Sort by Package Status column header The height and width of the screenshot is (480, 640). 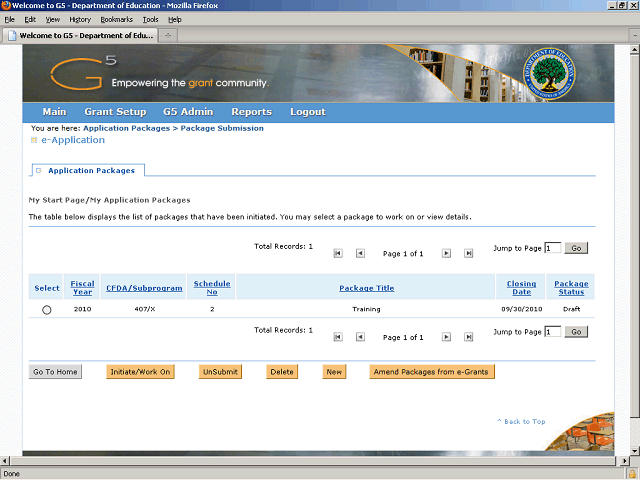(571, 288)
